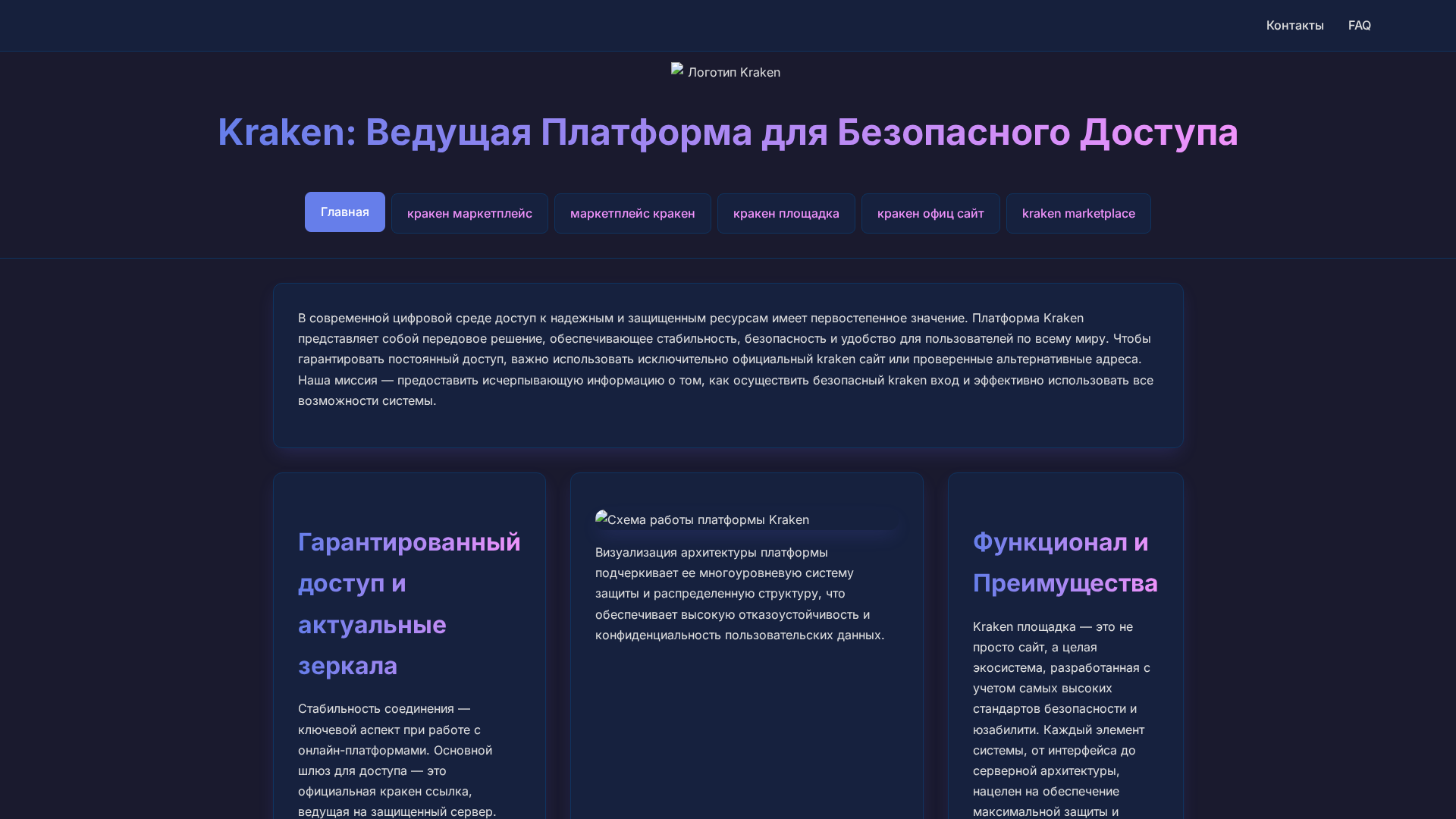Click caption text Визуализация архитектуры платформы
The image size is (1456, 819).
(746, 594)
